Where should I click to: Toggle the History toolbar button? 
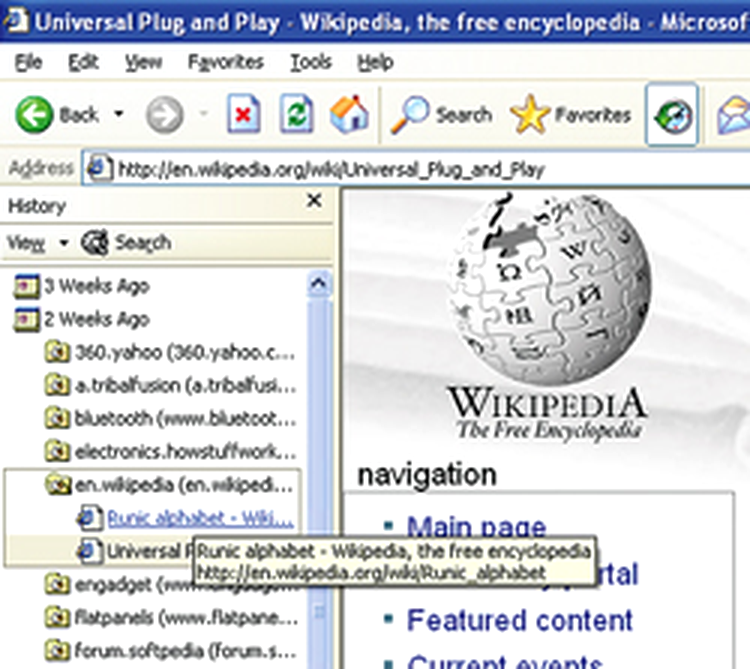(672, 114)
